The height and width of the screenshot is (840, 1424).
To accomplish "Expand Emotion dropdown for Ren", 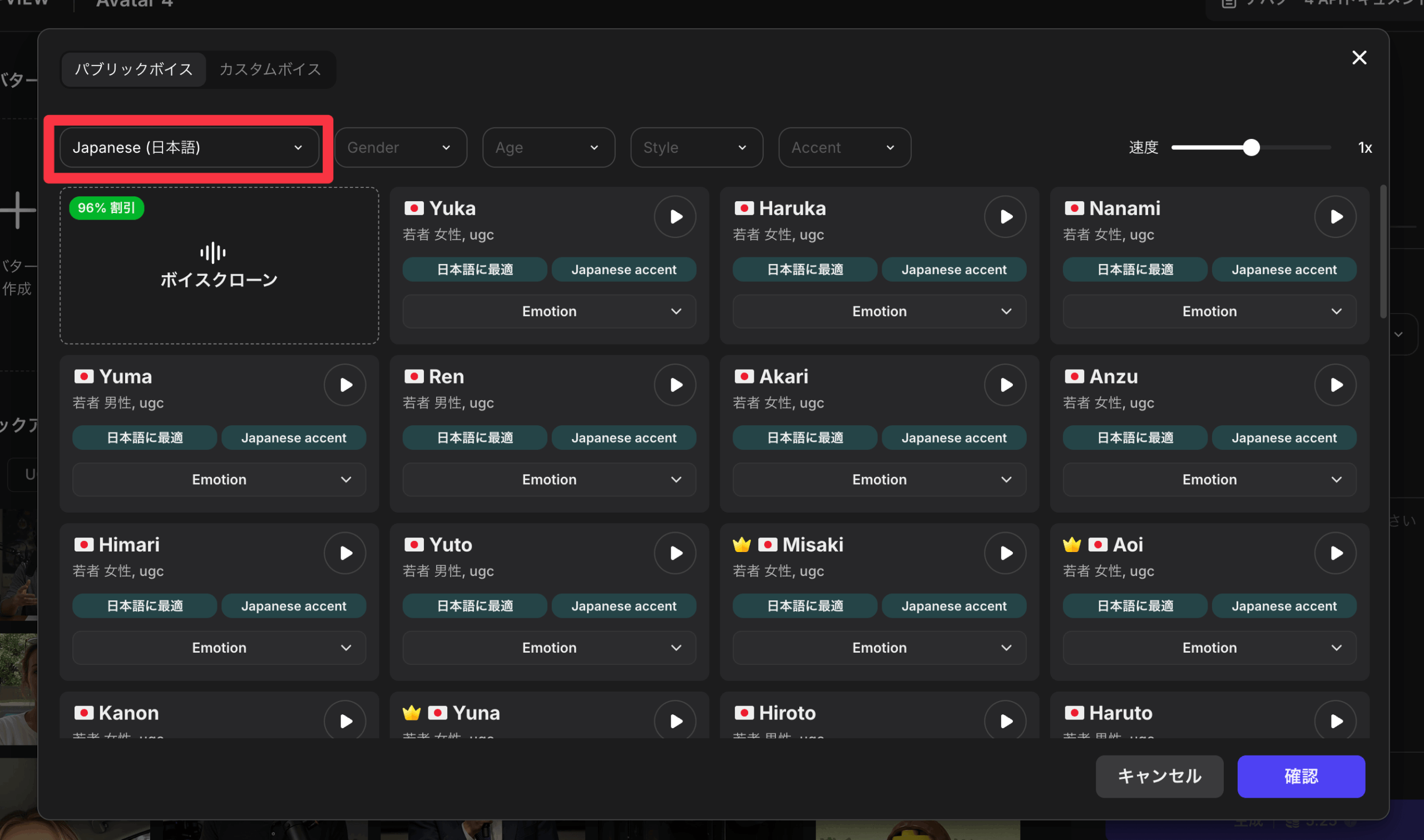I will coord(548,479).
